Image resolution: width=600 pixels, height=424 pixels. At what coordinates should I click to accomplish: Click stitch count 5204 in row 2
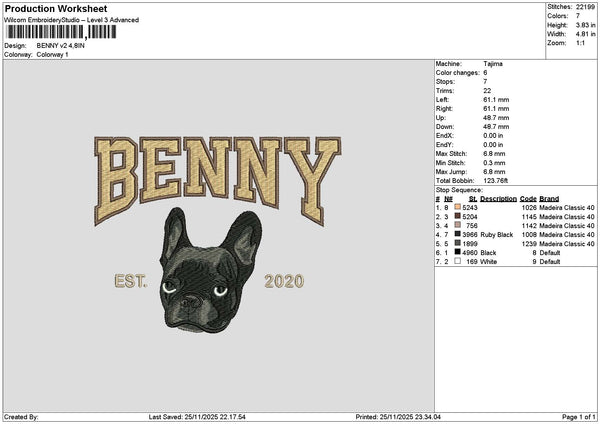pos(470,217)
